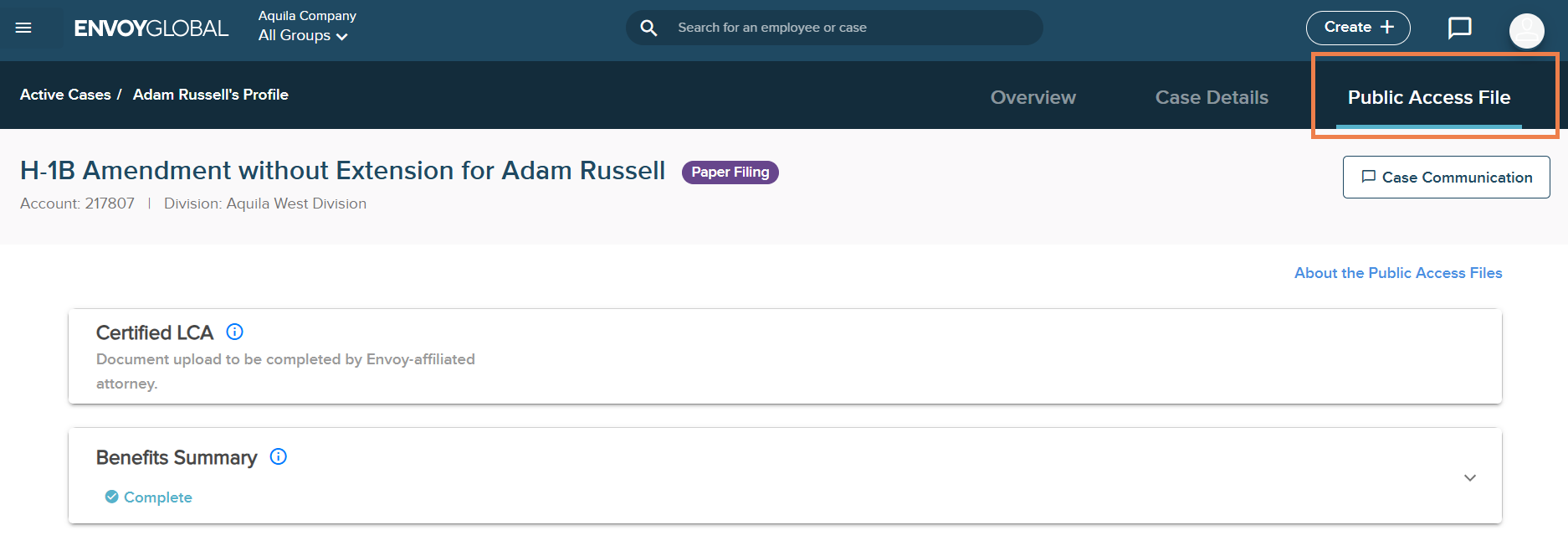Expand the Benefits Summary section
This screenshot has width=1568, height=541.
pos(1470,477)
